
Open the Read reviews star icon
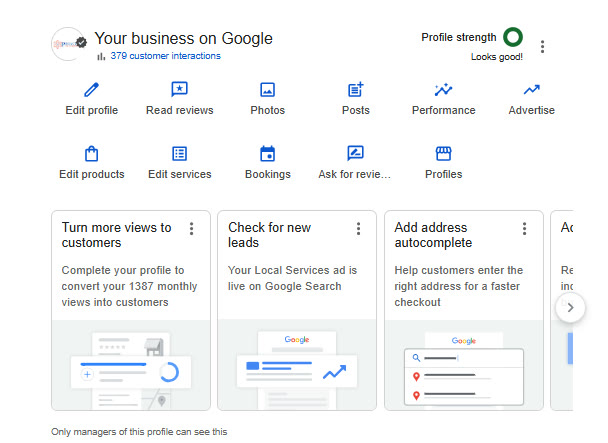click(x=180, y=89)
